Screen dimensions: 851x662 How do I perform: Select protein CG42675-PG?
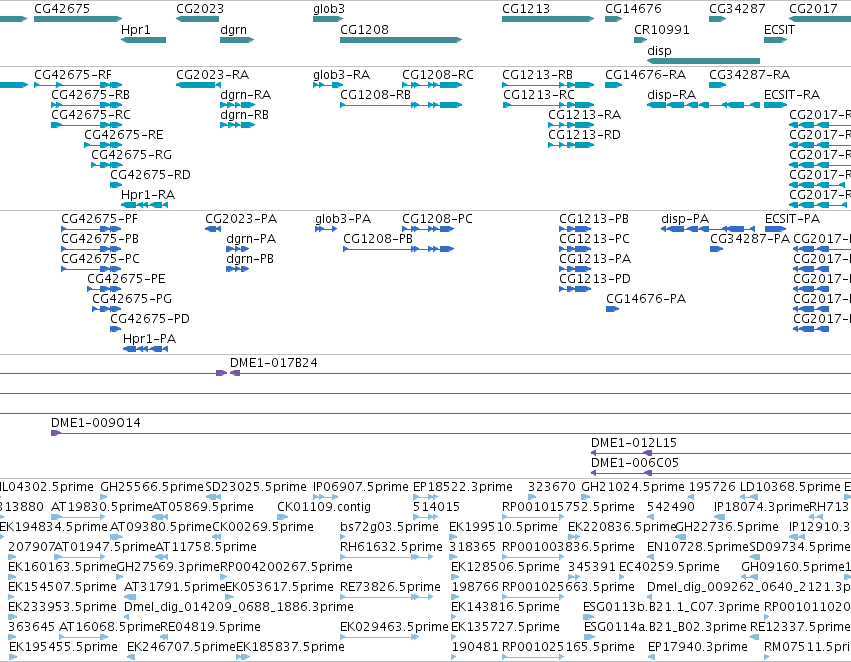106,309
